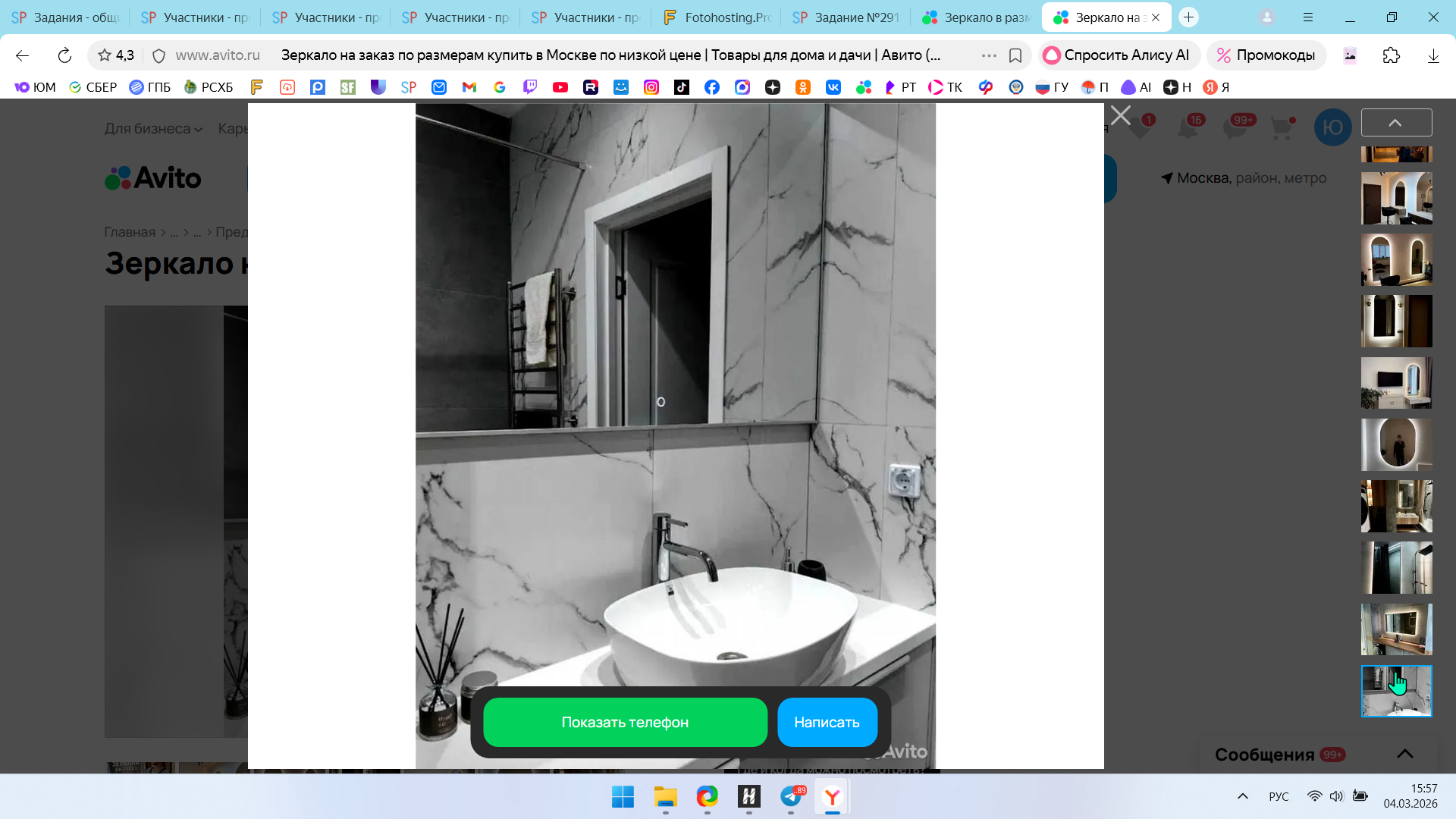
Task: Open Gmail bookmark in bookmarks bar
Action: tap(469, 87)
